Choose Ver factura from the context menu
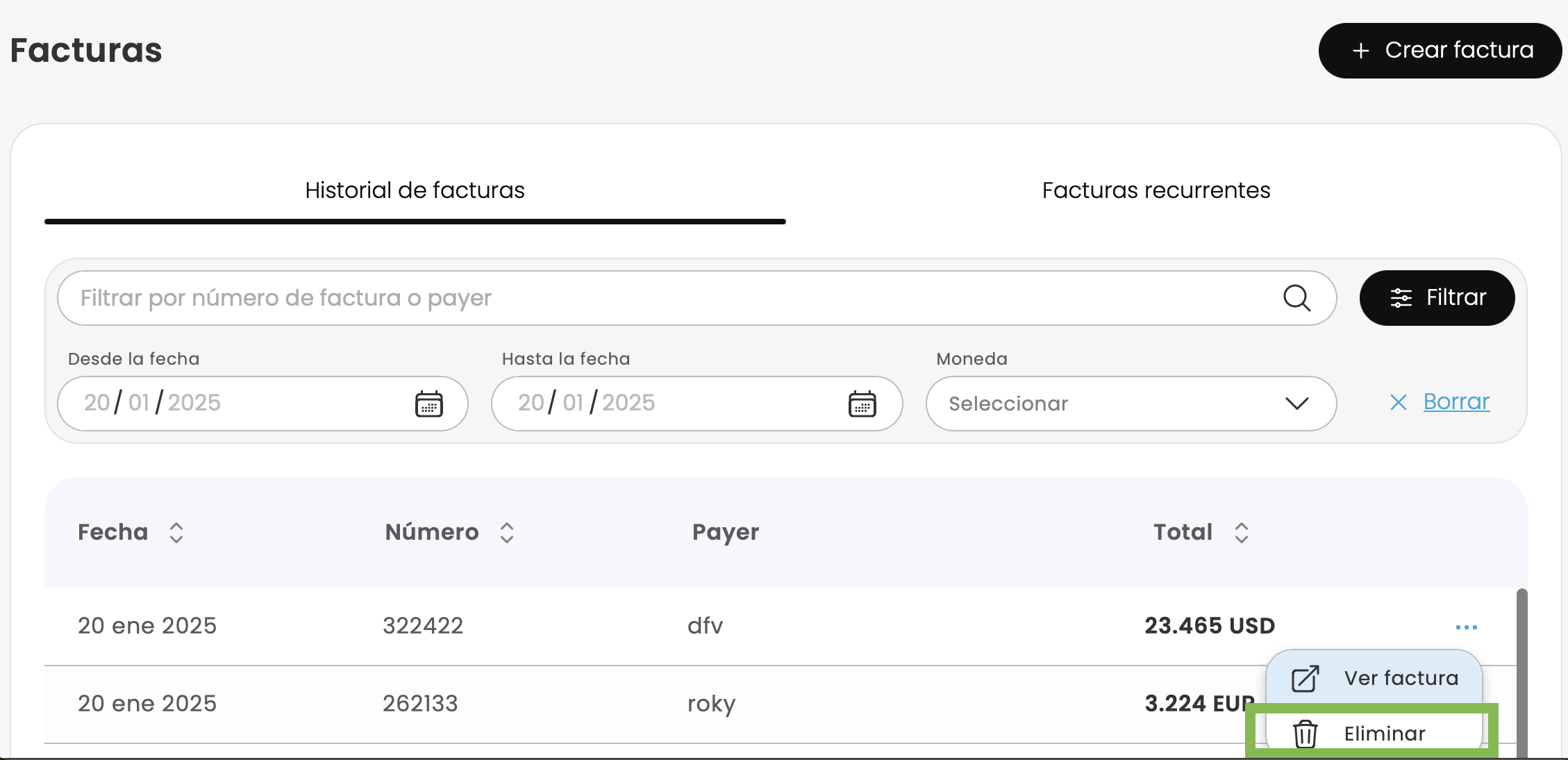The image size is (1568, 760). (1401, 678)
